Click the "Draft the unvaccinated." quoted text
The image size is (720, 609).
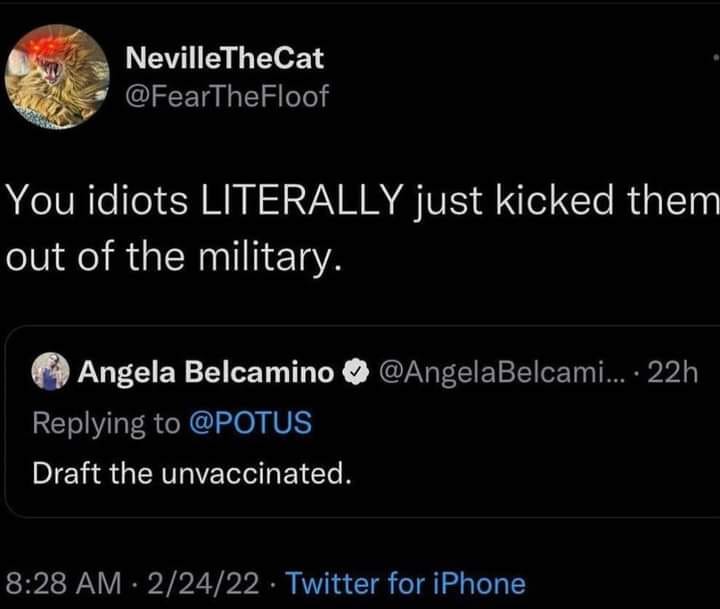[x=192, y=472]
